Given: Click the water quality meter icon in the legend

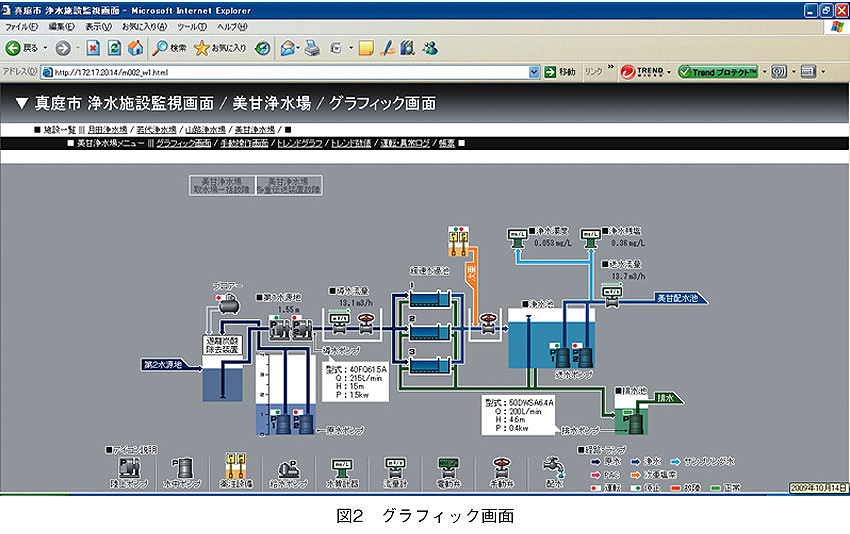Looking at the screenshot, I should coord(341,467).
